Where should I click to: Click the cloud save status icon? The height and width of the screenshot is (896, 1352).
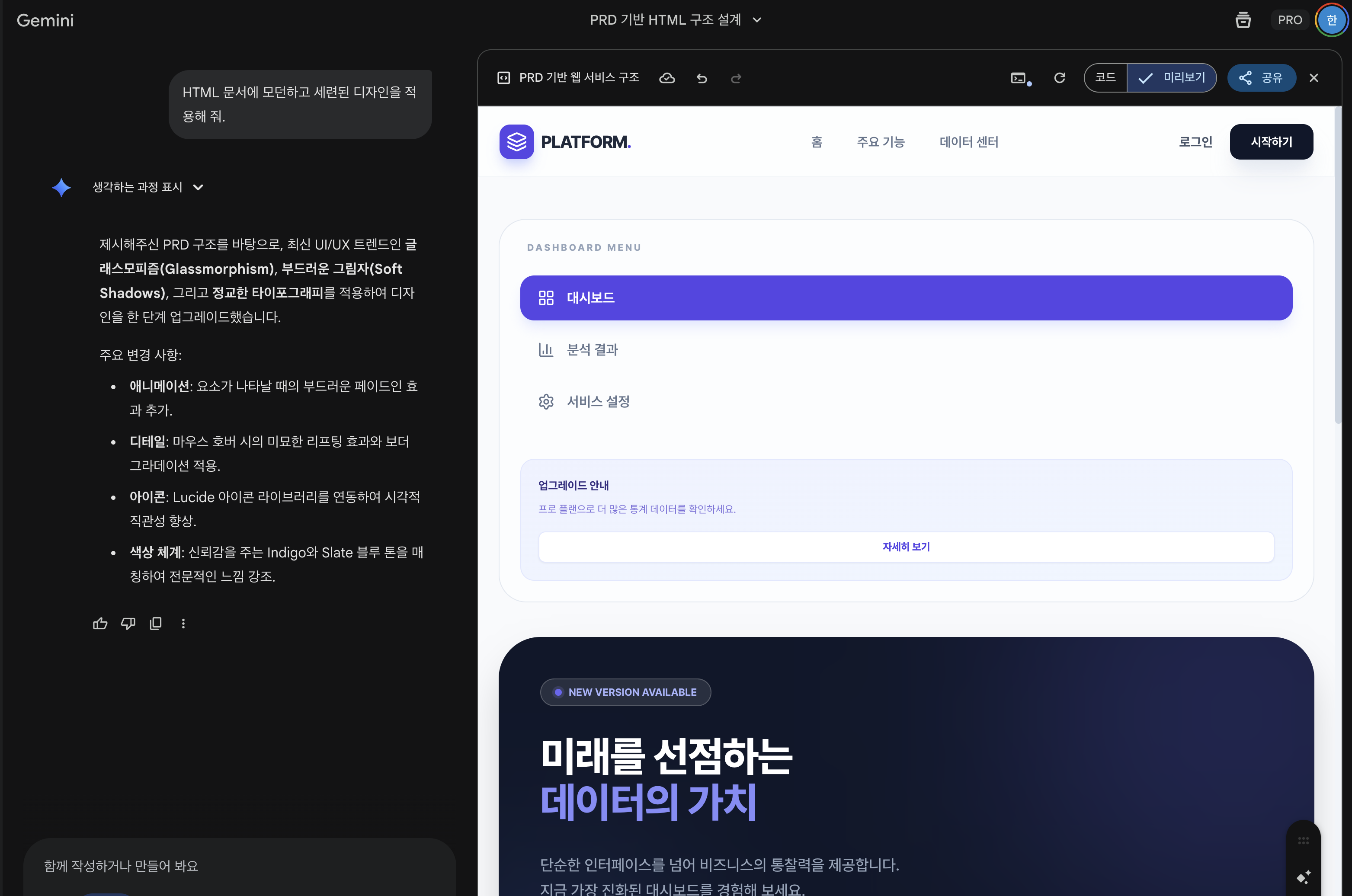point(667,78)
